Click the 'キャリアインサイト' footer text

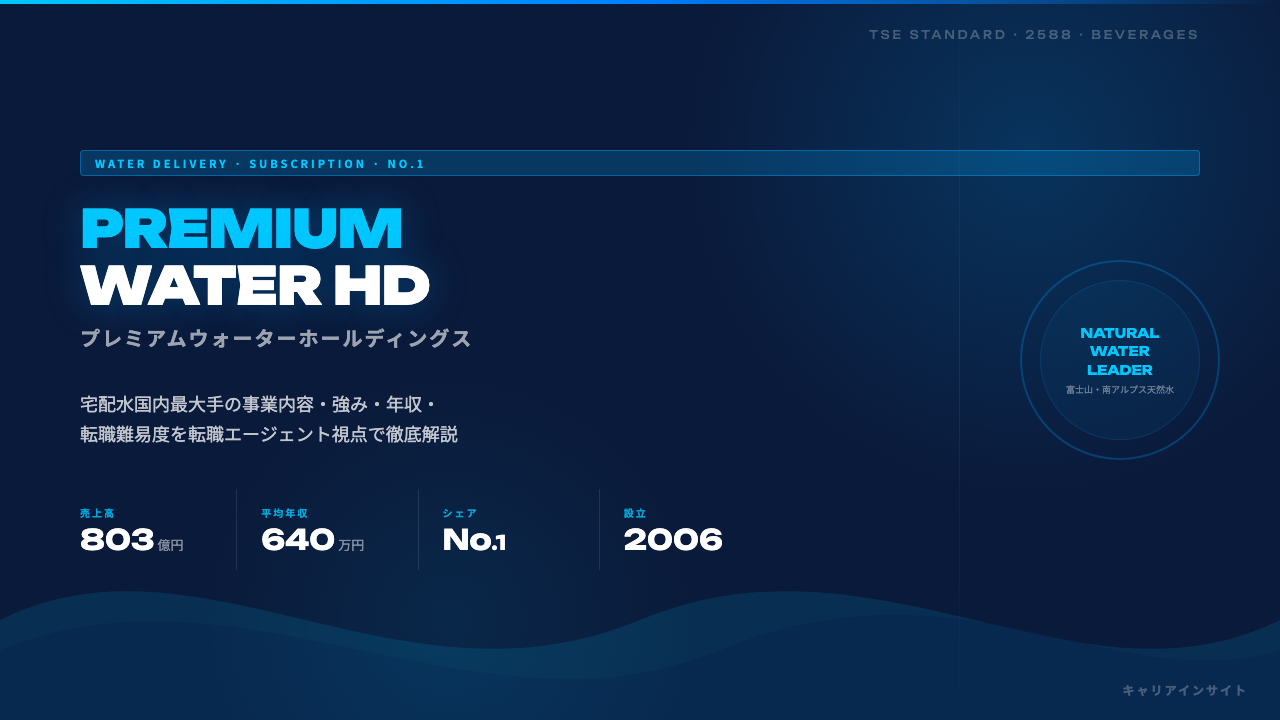click(1185, 690)
